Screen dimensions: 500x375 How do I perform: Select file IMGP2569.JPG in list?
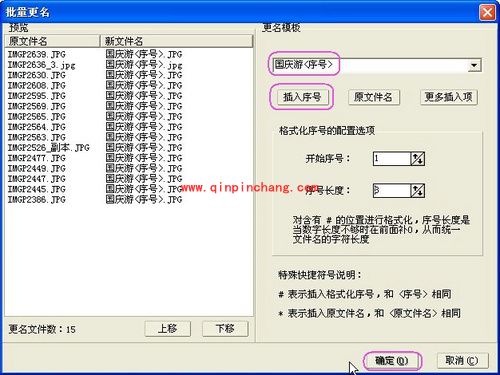click(37, 106)
